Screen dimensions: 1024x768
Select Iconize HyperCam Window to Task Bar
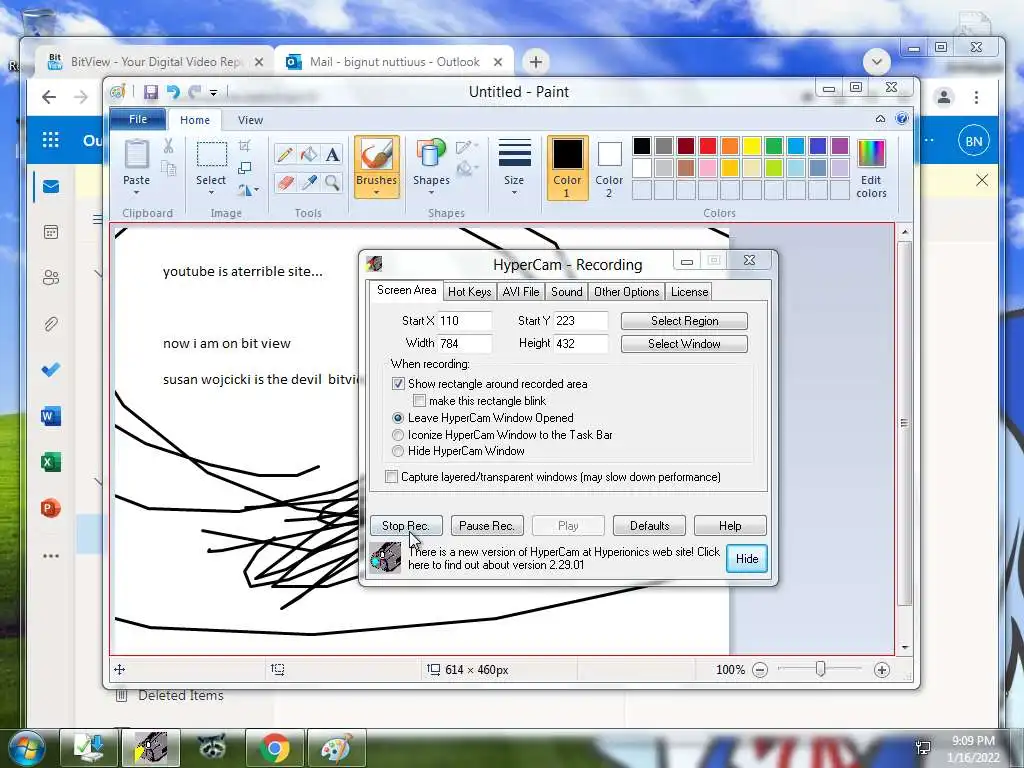(x=398, y=435)
